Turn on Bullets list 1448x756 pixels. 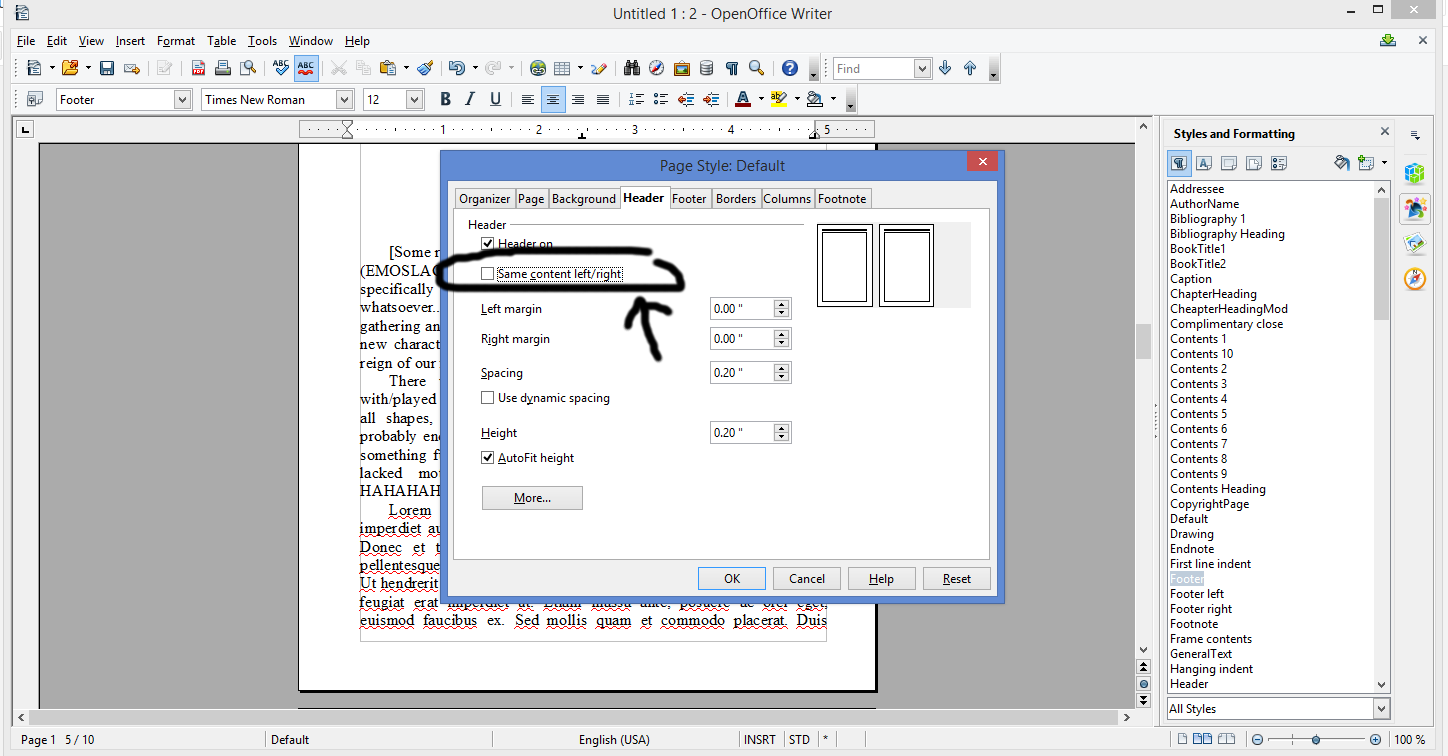(660, 99)
